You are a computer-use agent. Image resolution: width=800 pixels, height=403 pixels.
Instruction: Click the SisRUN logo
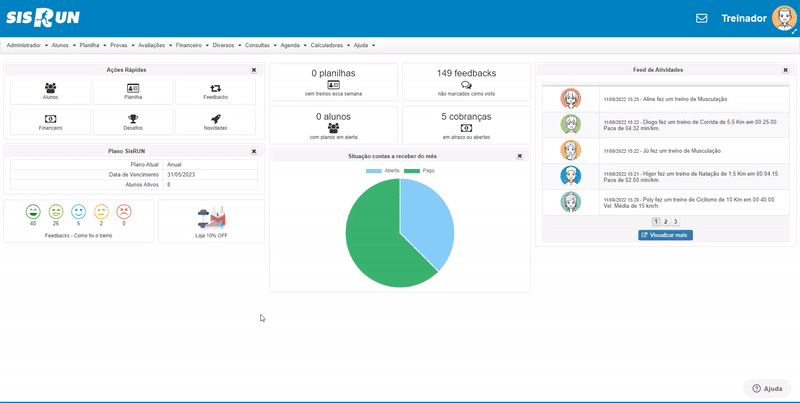click(x=43, y=18)
